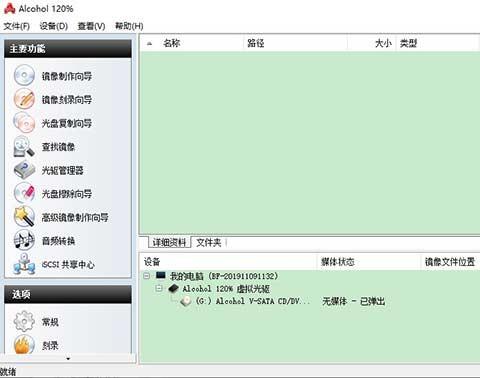Sort by the 大小 column header

(x=383, y=43)
